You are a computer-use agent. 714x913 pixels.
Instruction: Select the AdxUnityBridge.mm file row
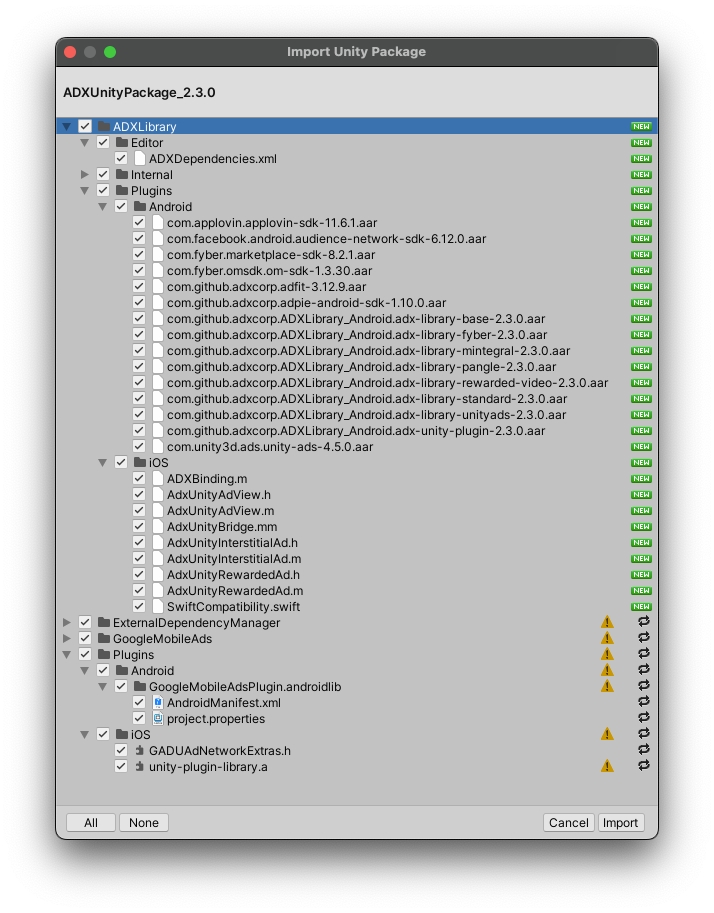[221, 527]
